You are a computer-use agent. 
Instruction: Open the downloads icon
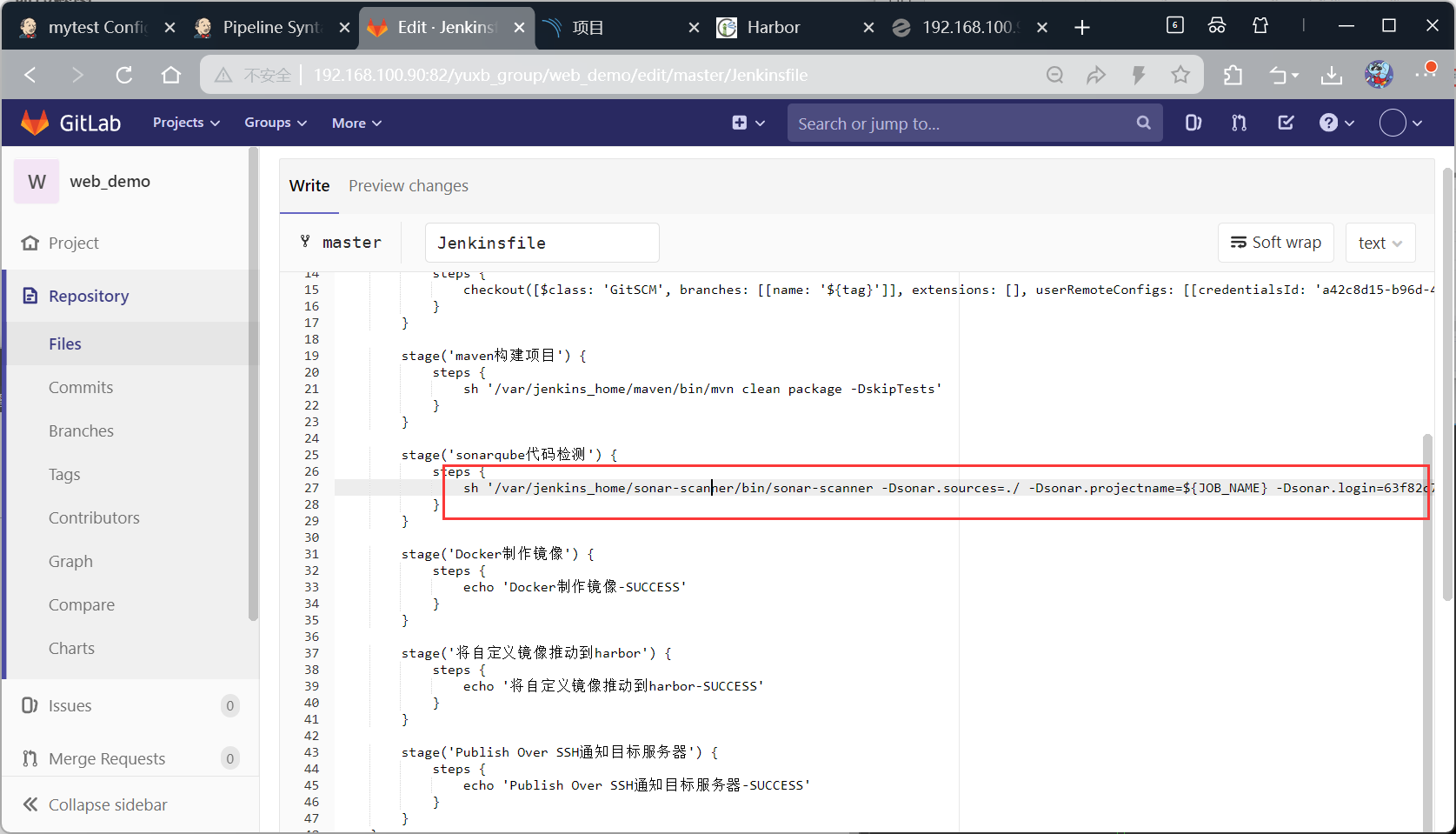click(x=1331, y=75)
